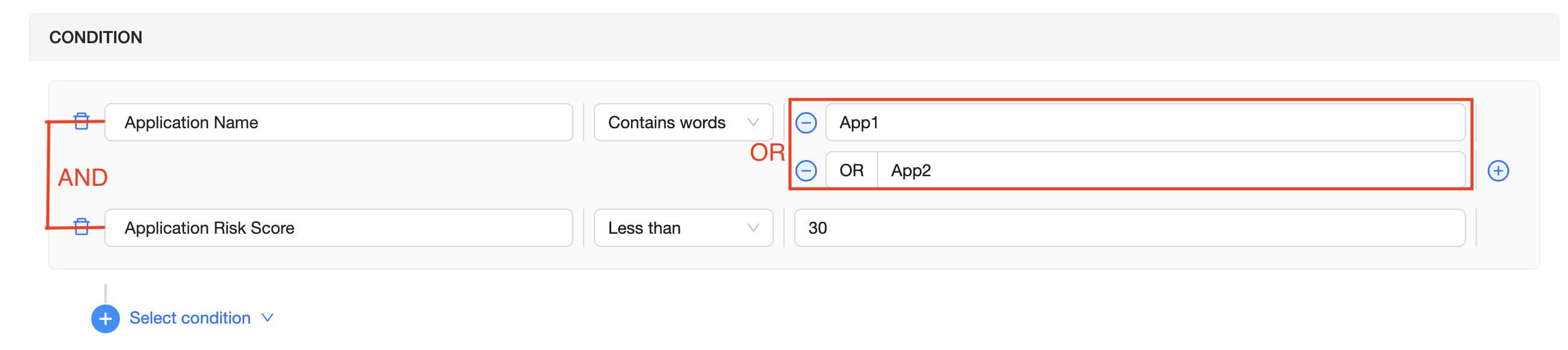Remove the App2 value with minus icon
This screenshot has height=350, width=1568.
coord(806,171)
